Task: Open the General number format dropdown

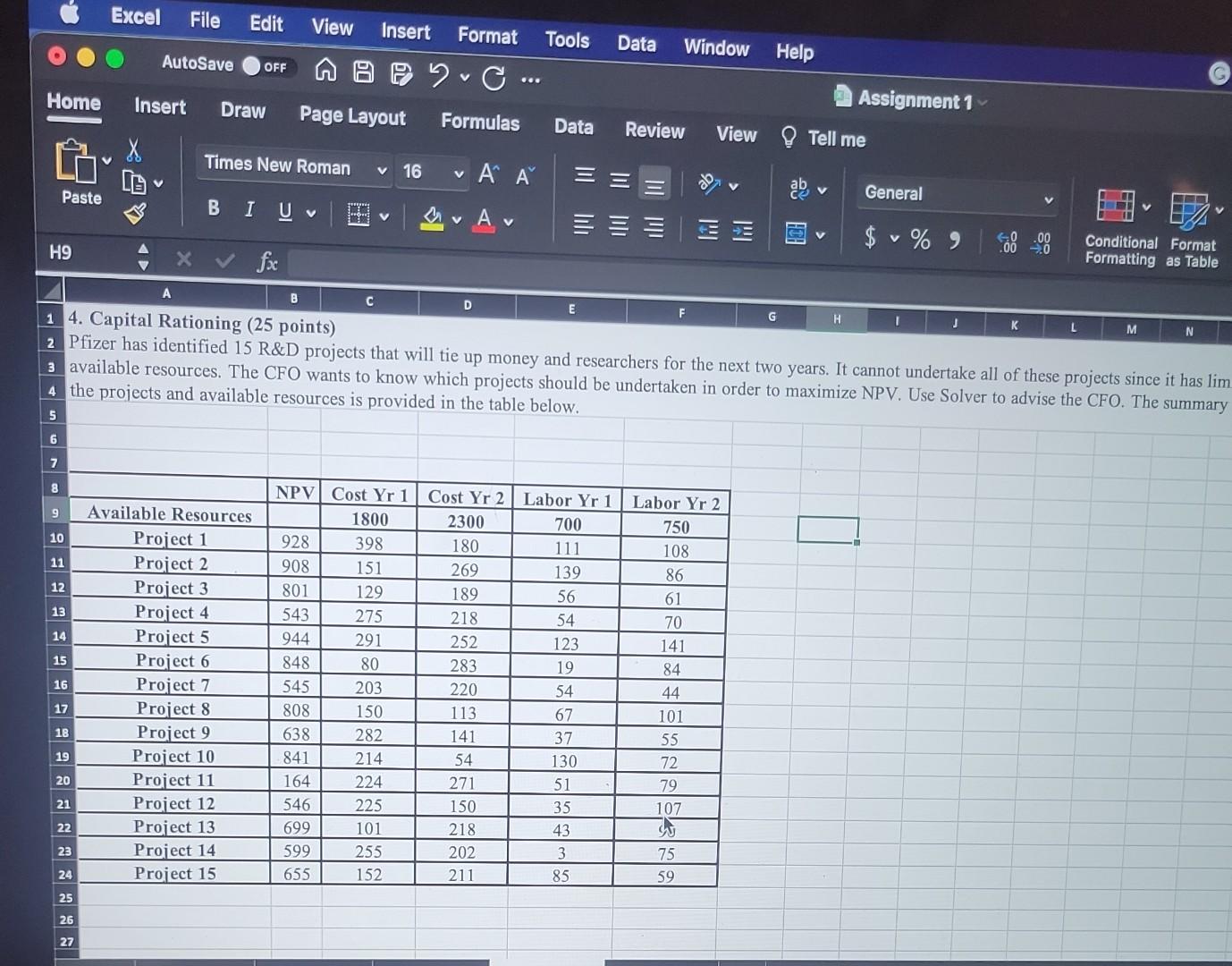Action: pyautogui.click(x=958, y=195)
